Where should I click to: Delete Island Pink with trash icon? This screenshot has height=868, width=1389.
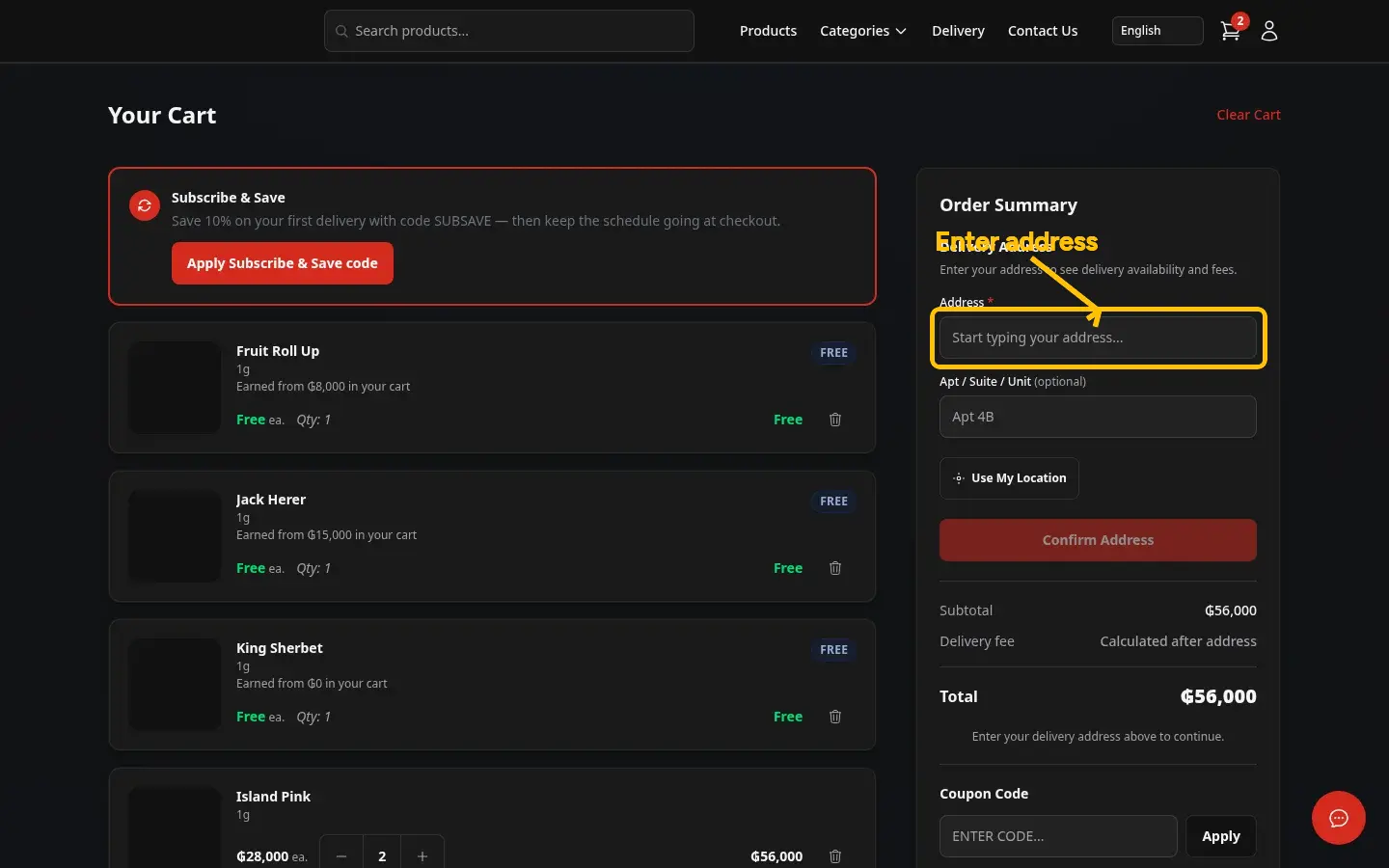[x=835, y=856]
